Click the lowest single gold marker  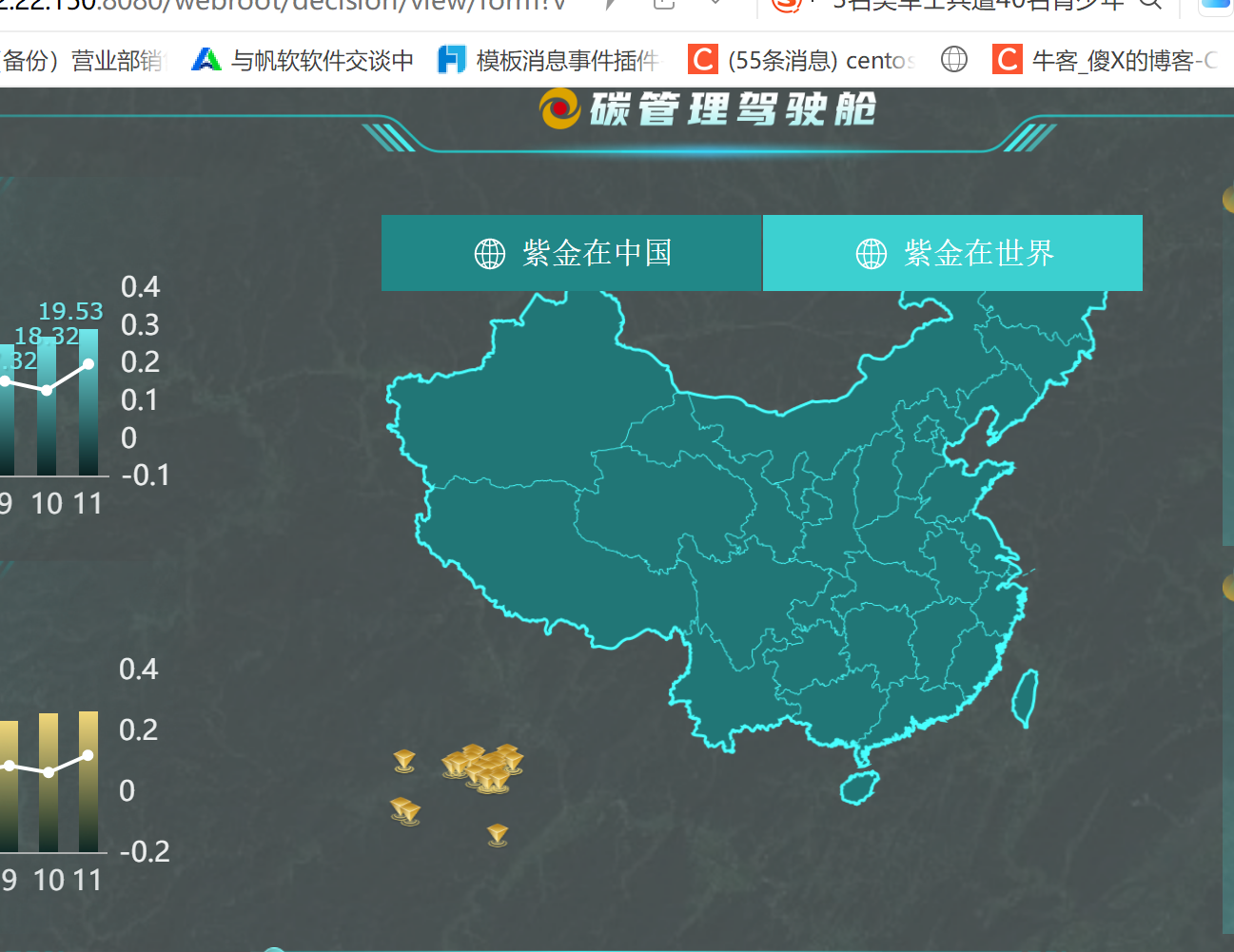pyautogui.click(x=498, y=835)
